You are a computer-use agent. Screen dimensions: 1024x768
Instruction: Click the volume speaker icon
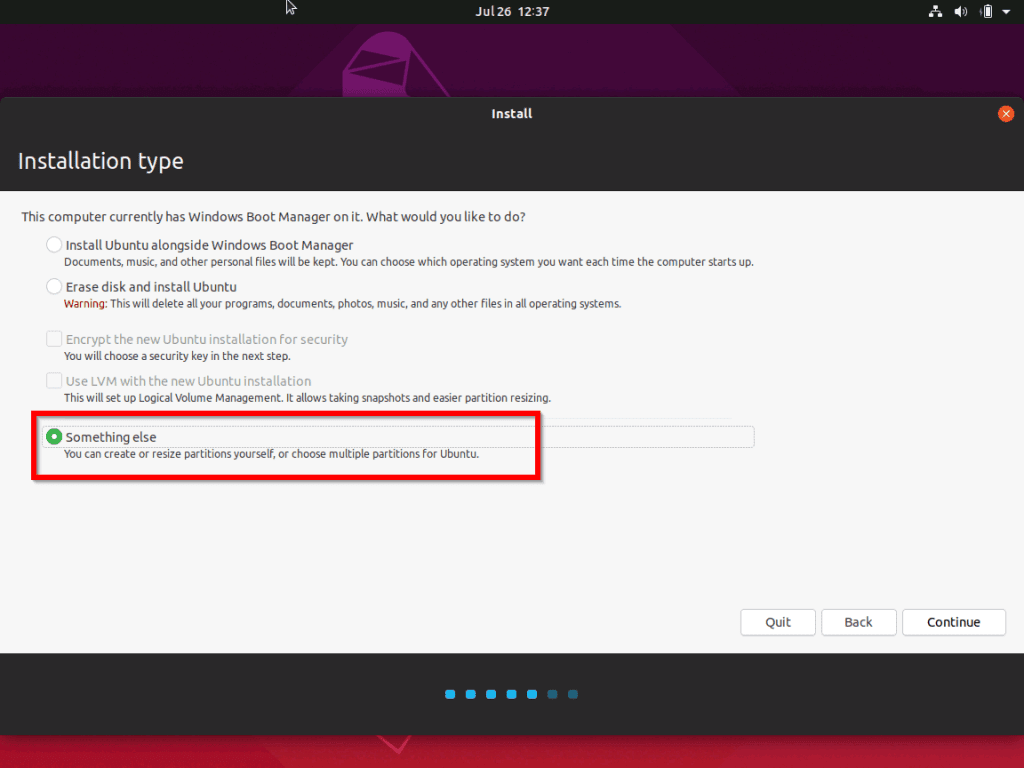coord(961,12)
